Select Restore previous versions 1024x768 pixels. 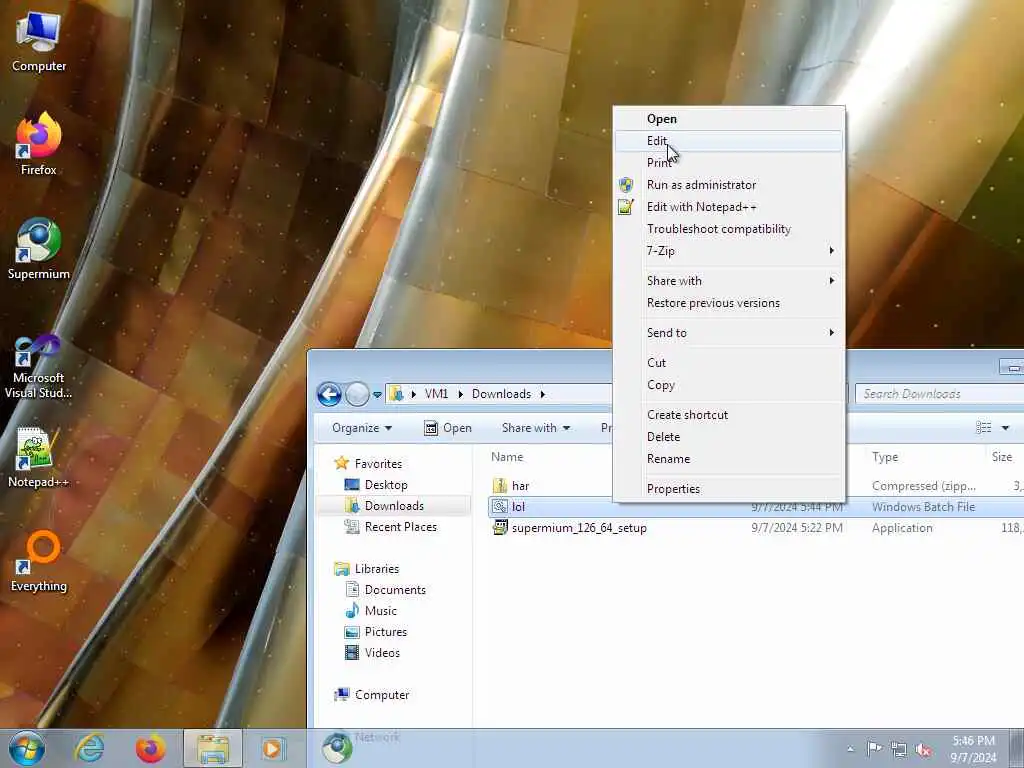728,303
